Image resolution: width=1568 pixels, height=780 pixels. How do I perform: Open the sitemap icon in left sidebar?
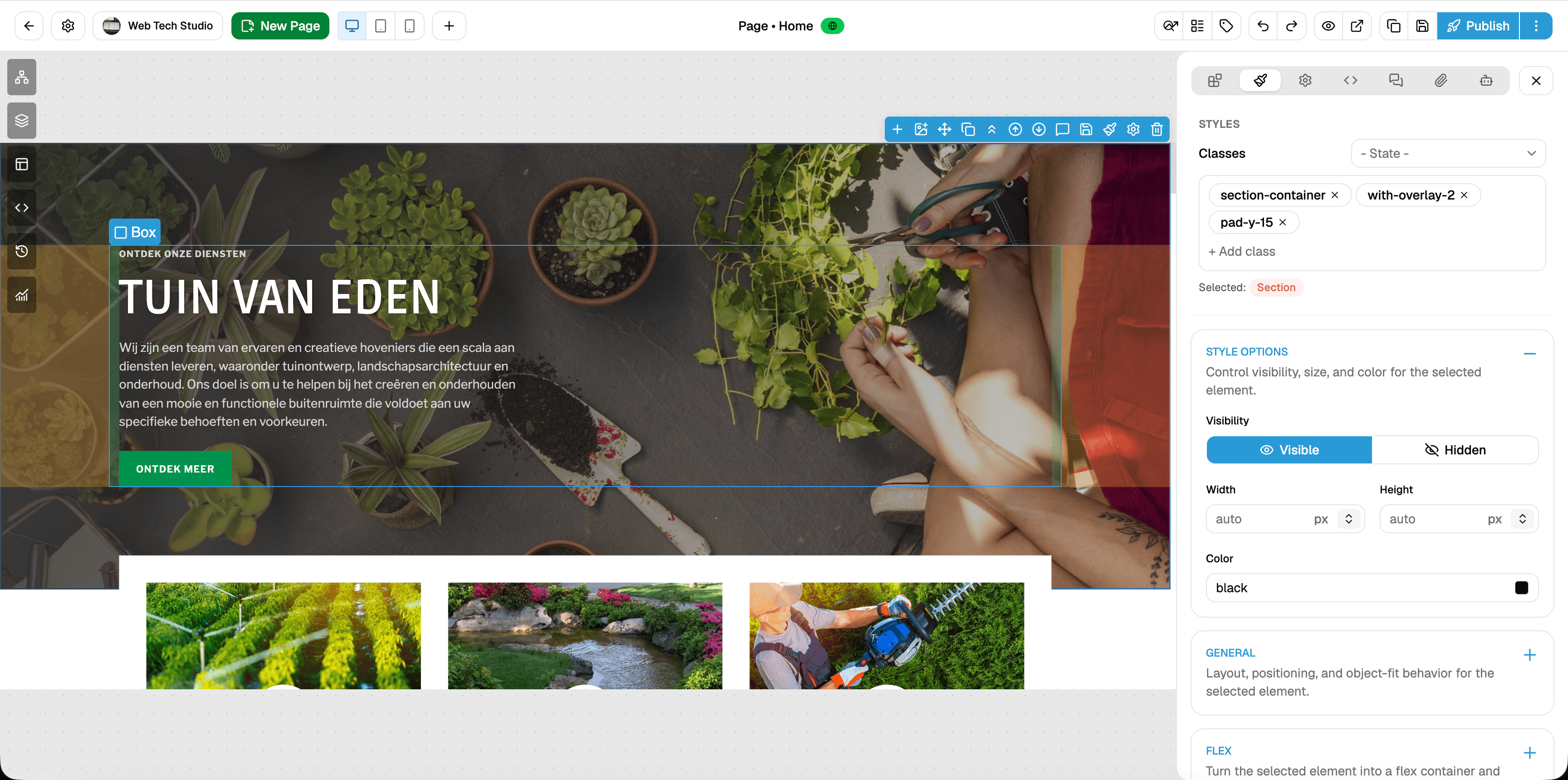tap(22, 77)
